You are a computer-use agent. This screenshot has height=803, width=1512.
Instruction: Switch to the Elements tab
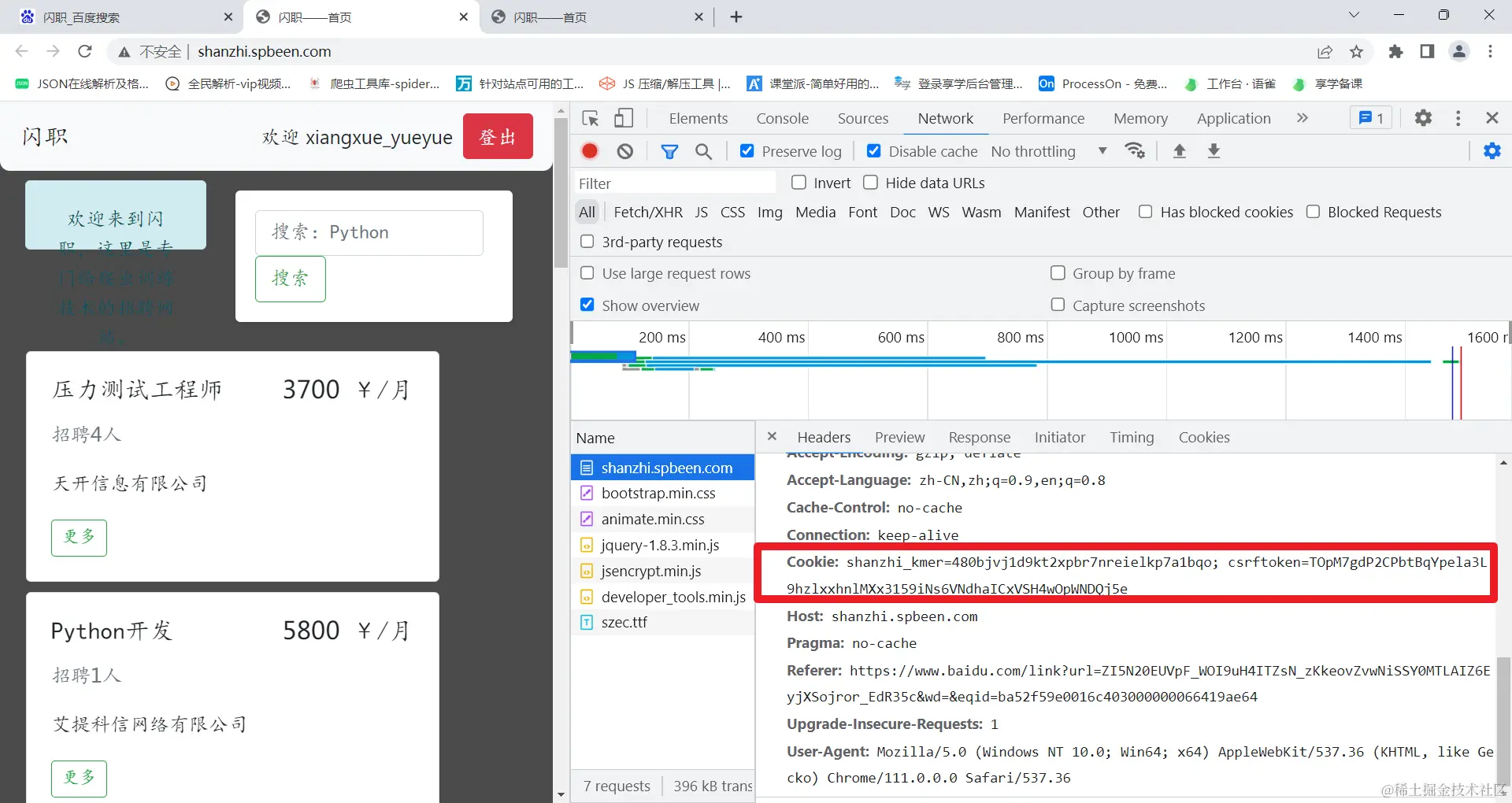[699, 118]
